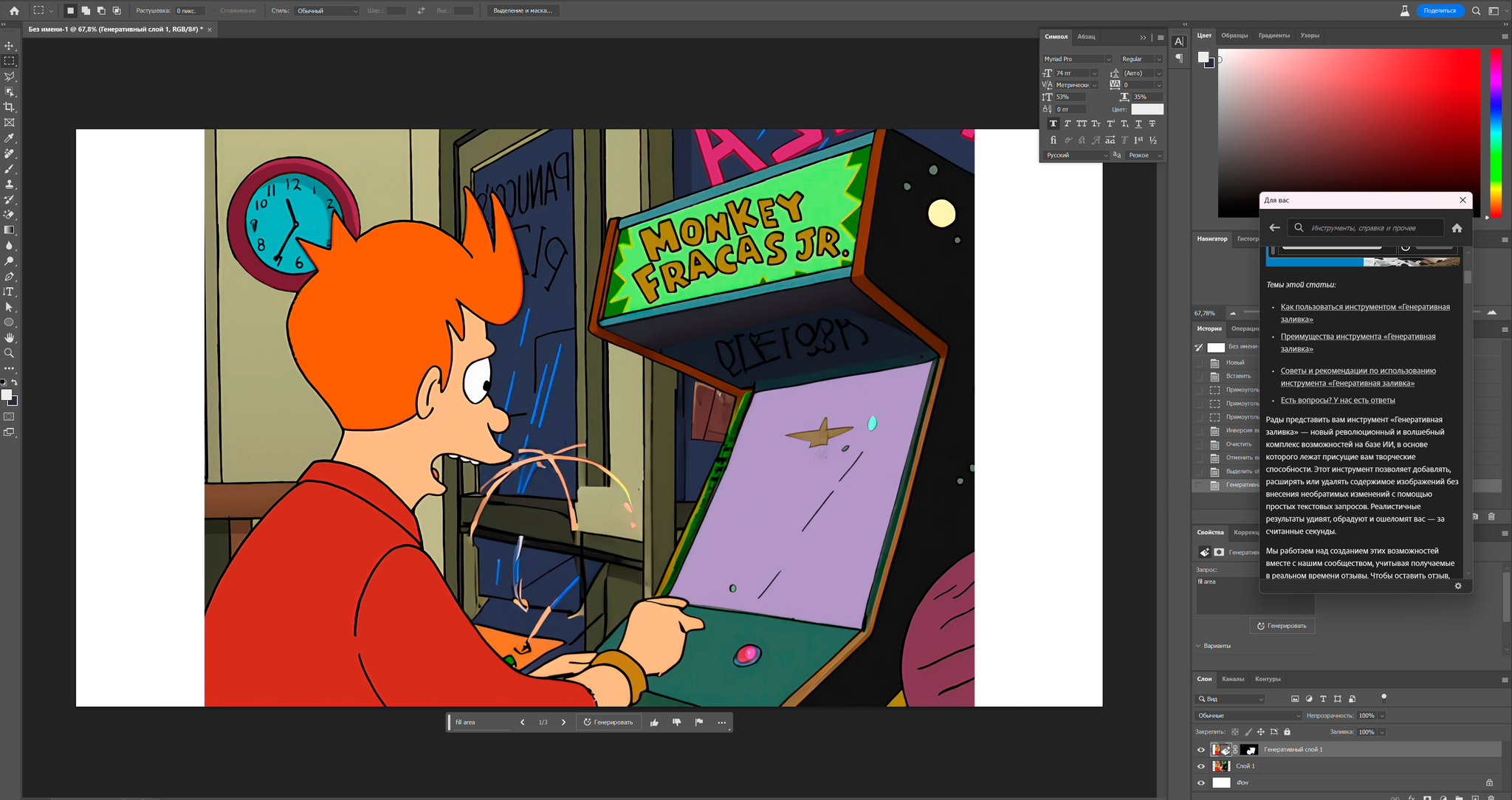1512x800 pixels.
Task: Hide the Фон layer
Action: [x=1201, y=783]
